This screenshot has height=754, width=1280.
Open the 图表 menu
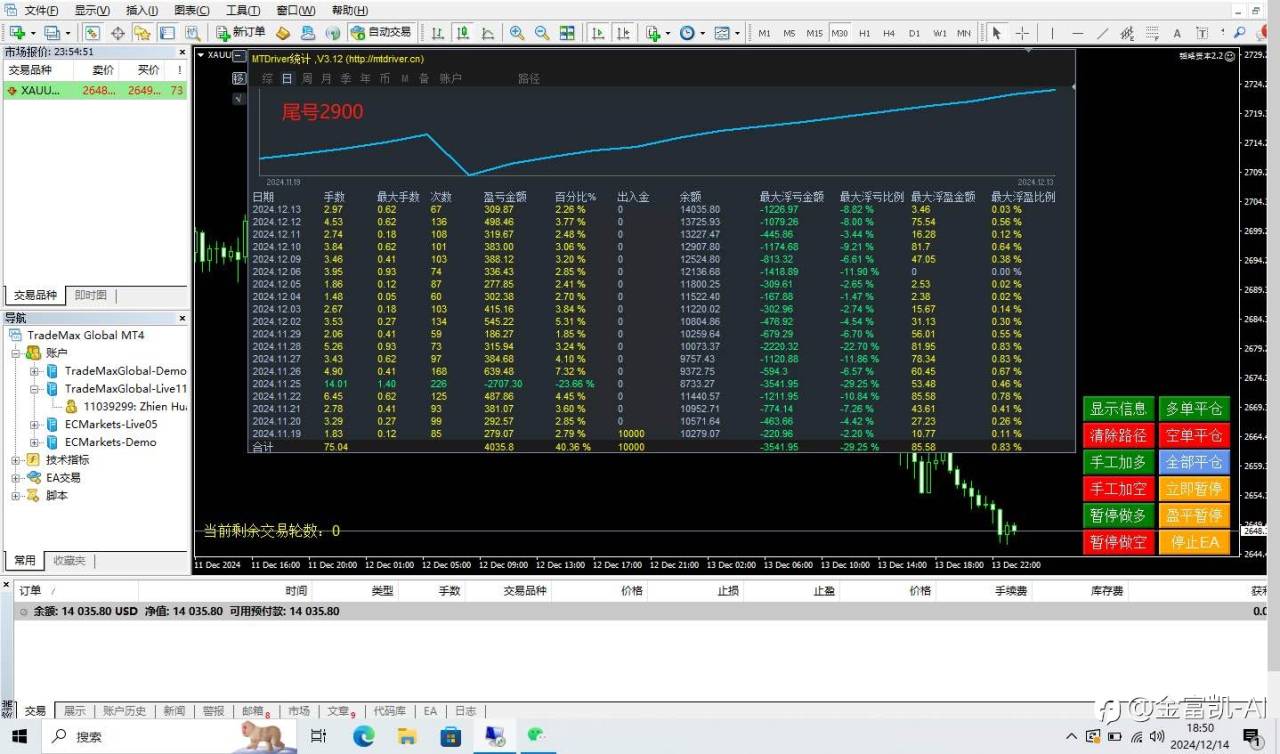[191, 10]
